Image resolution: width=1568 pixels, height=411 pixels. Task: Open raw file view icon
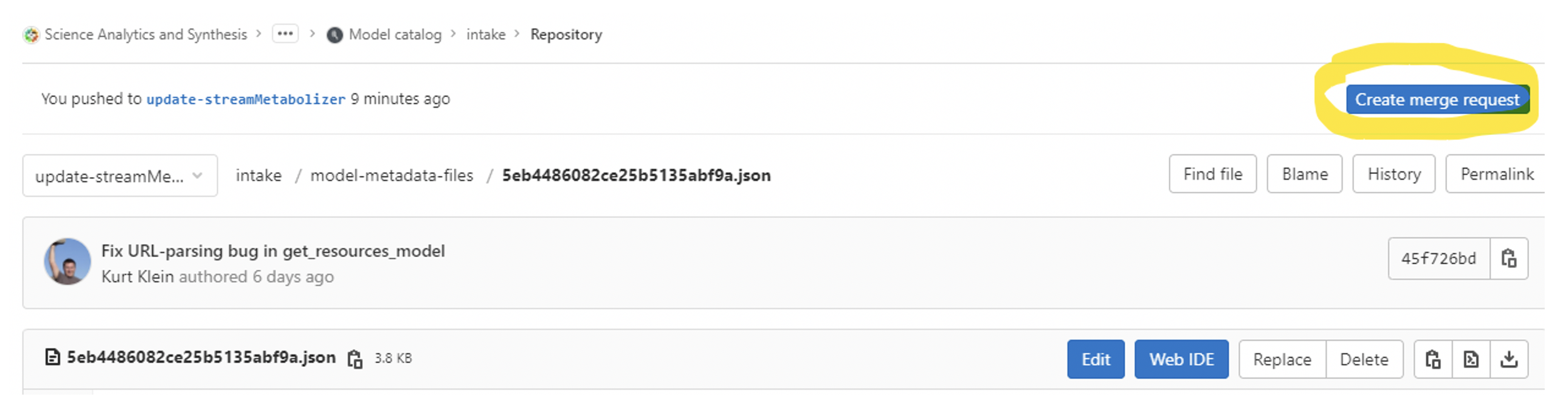coord(1471,359)
